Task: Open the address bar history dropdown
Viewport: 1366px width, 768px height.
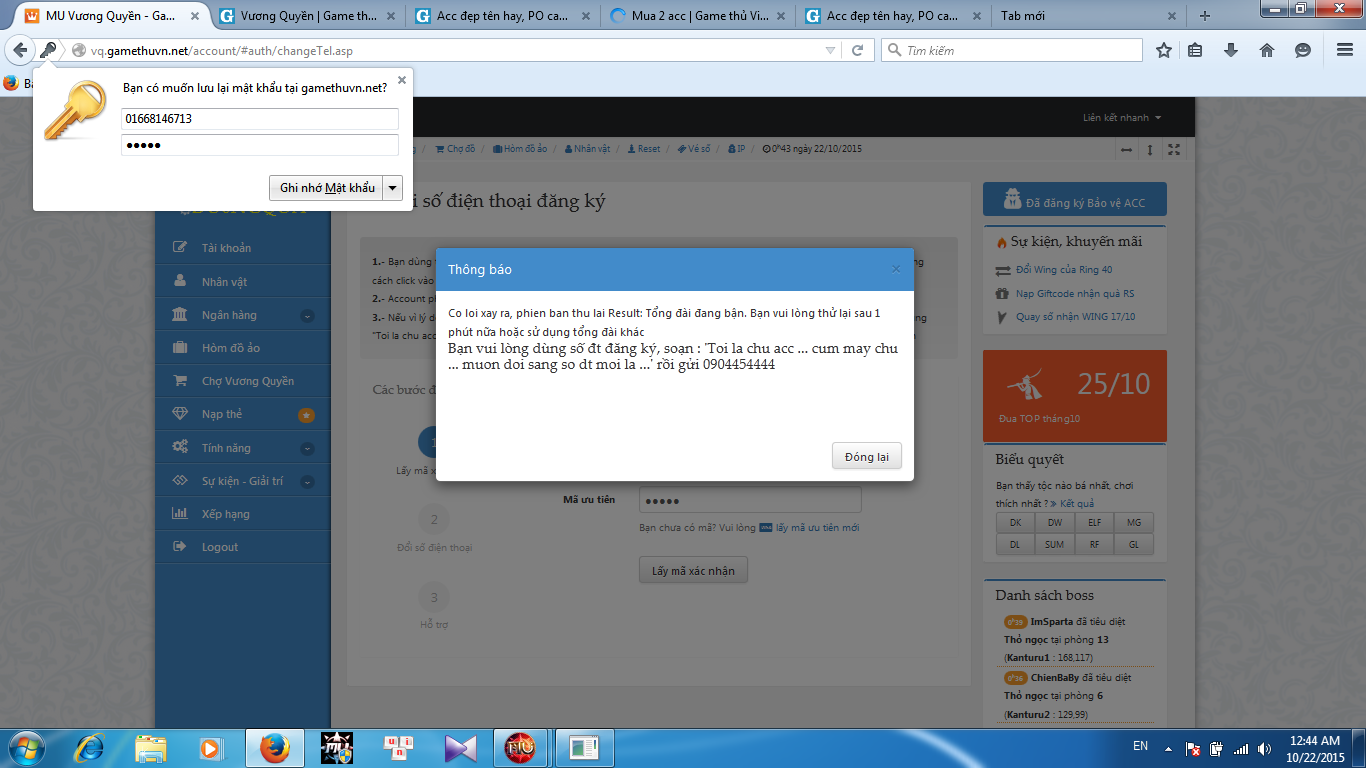Action: click(830, 50)
